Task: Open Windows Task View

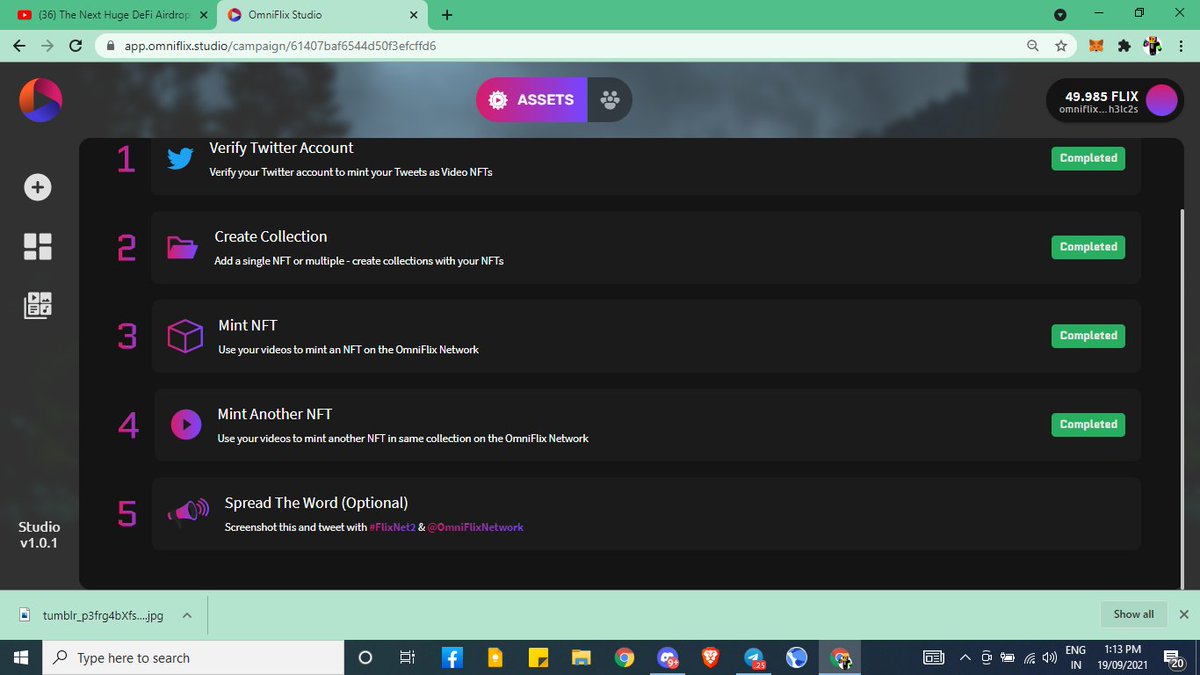Action: 407,657
